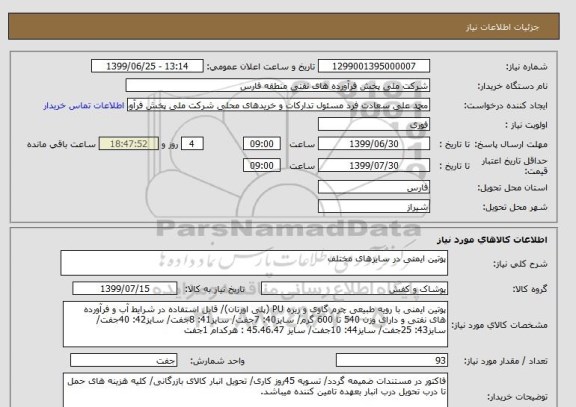Click the buyer organization name field
This screenshot has width=576, height=407.
(x=277, y=86)
